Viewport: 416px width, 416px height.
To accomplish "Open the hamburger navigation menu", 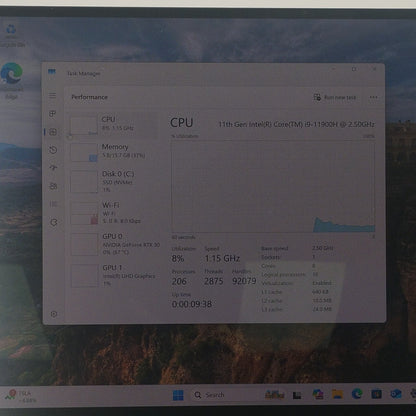I will 52,96.
